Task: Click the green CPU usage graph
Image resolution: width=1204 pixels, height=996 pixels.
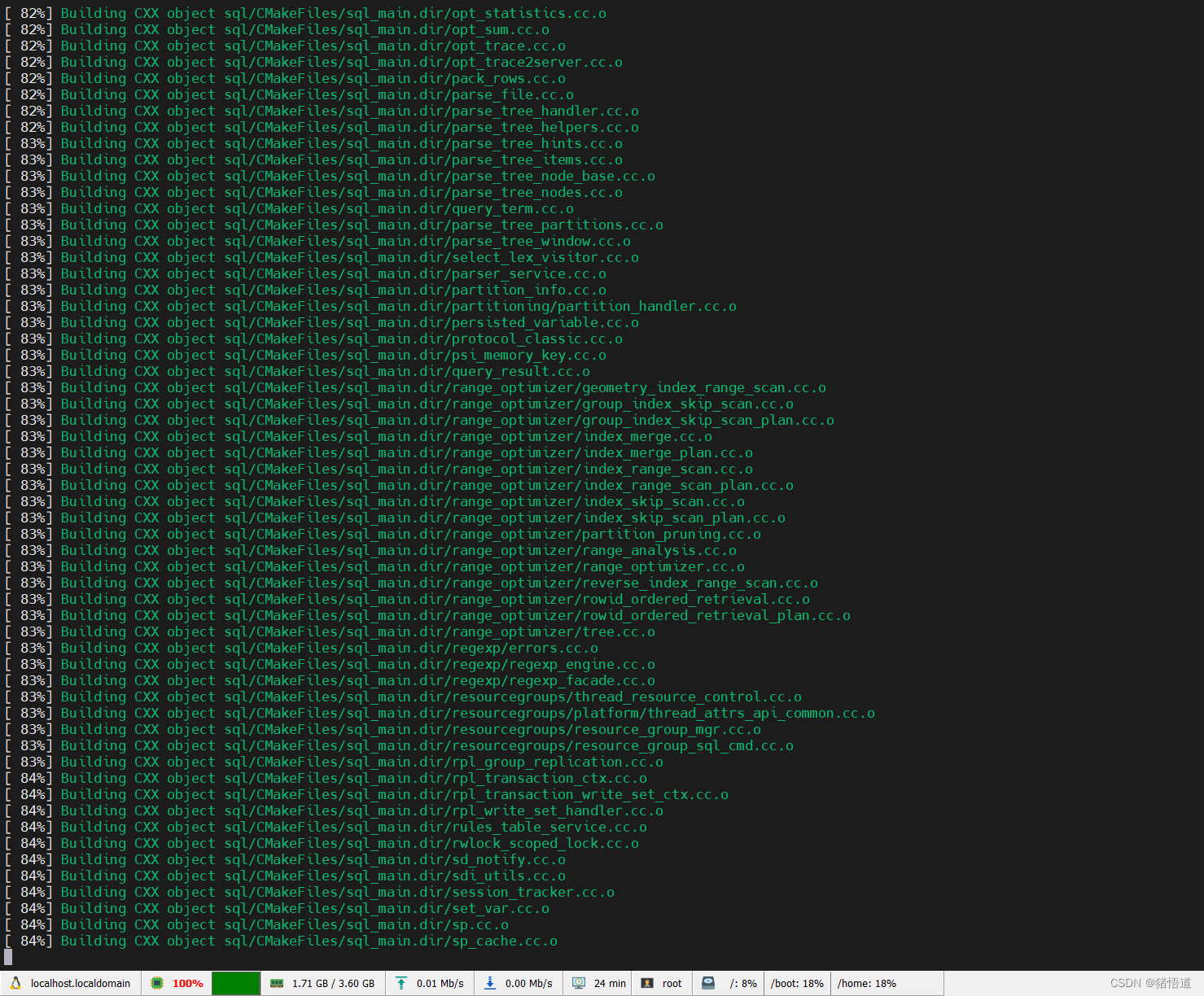Action: pyautogui.click(x=236, y=983)
